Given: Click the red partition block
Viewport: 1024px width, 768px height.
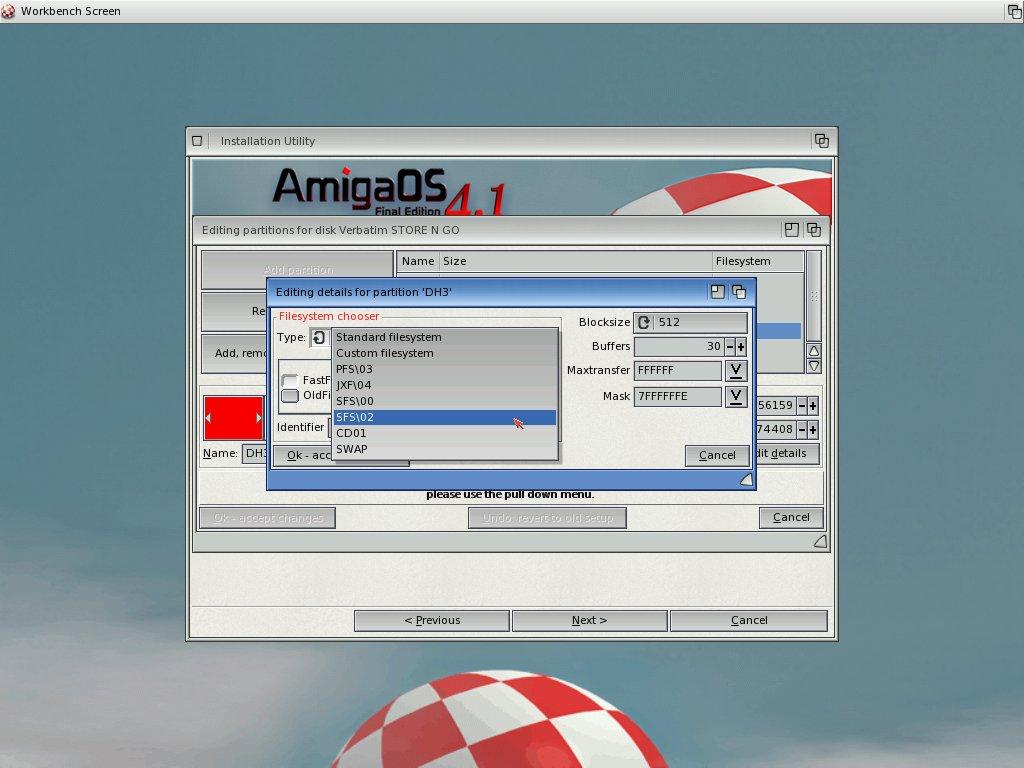Looking at the screenshot, I should 233,418.
